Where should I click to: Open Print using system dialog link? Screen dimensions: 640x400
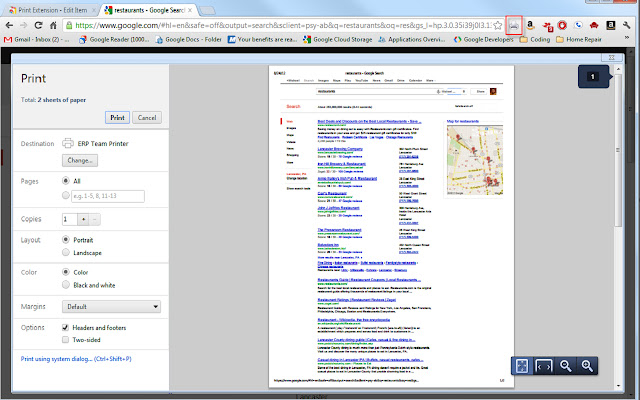pos(76,359)
